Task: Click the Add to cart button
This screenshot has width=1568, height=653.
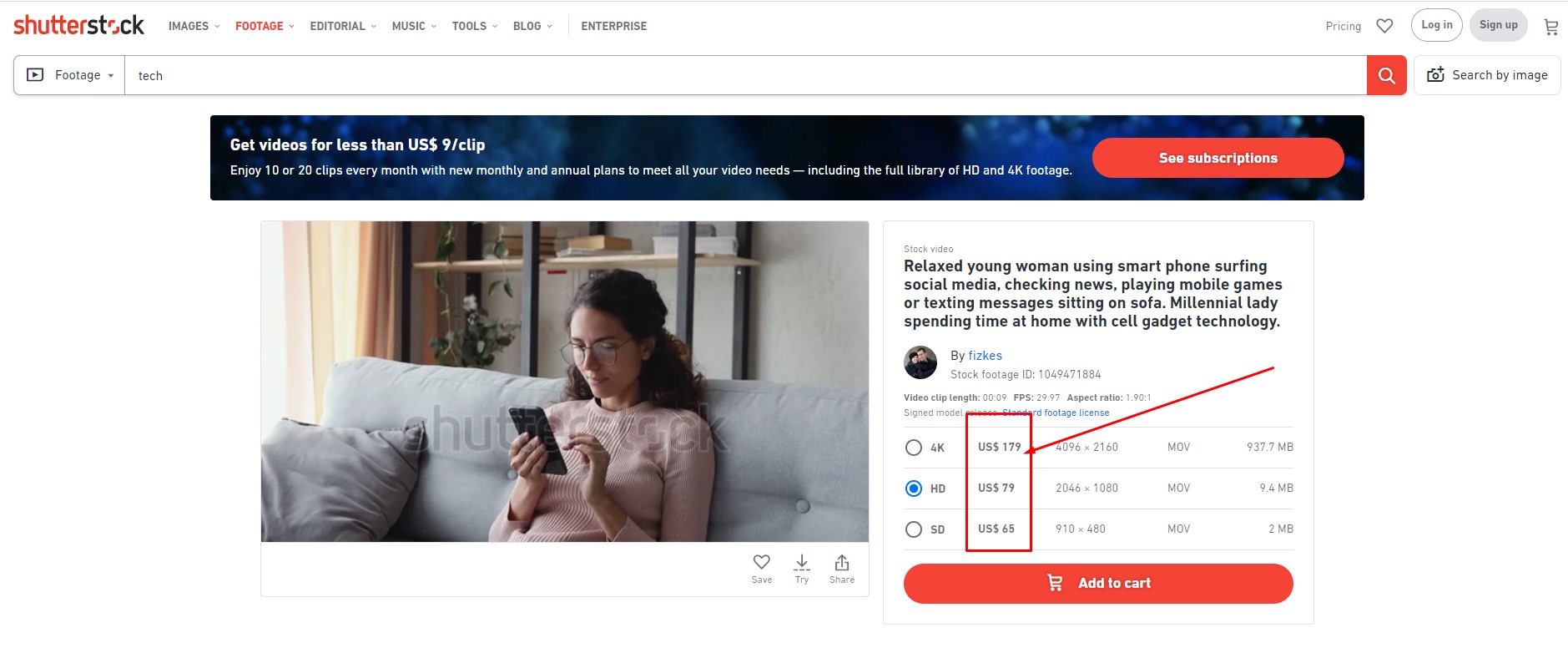Action: coord(1098,584)
